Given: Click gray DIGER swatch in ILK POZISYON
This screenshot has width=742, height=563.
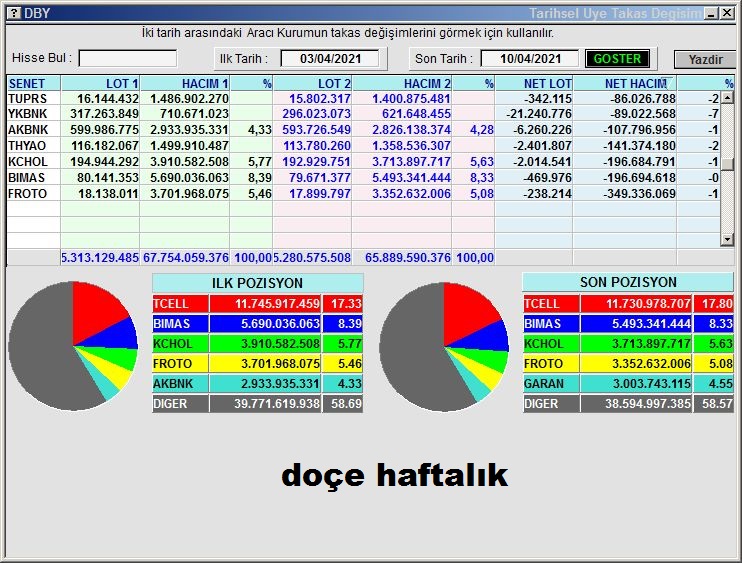Looking at the screenshot, I should pyautogui.click(x=180, y=404).
